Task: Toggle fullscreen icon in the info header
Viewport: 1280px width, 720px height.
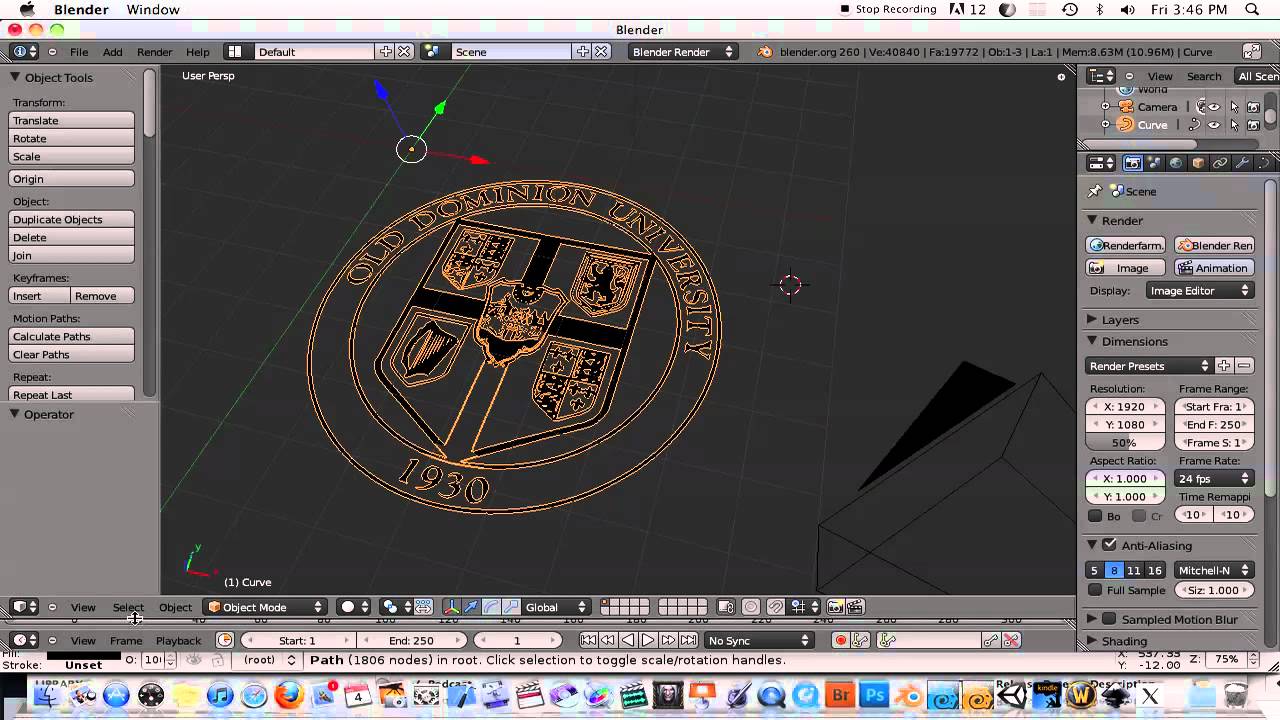Action: point(1251,52)
